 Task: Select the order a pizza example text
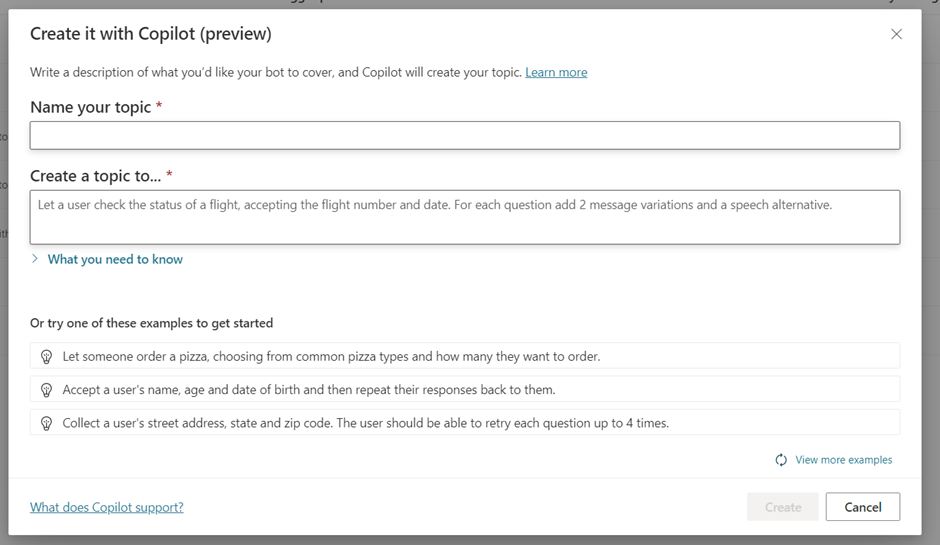(331, 356)
